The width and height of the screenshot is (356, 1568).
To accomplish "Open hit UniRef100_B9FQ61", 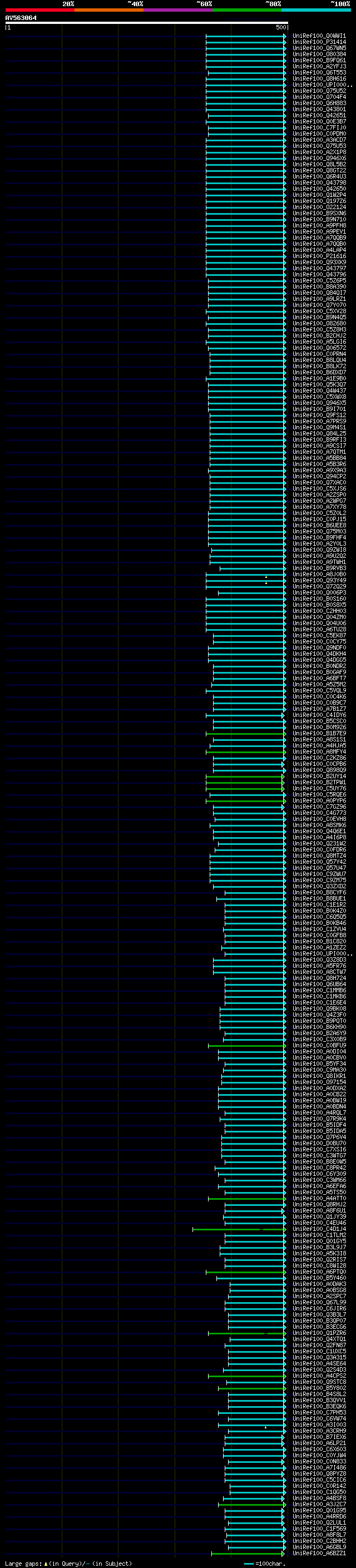I will coord(319,60).
